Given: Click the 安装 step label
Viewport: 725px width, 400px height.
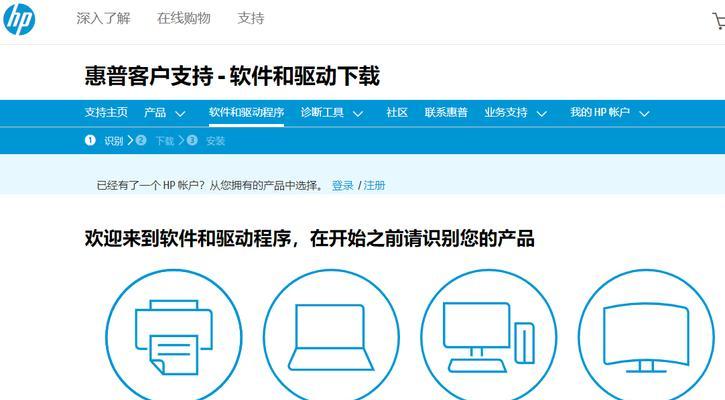Looking at the screenshot, I should tap(215, 141).
